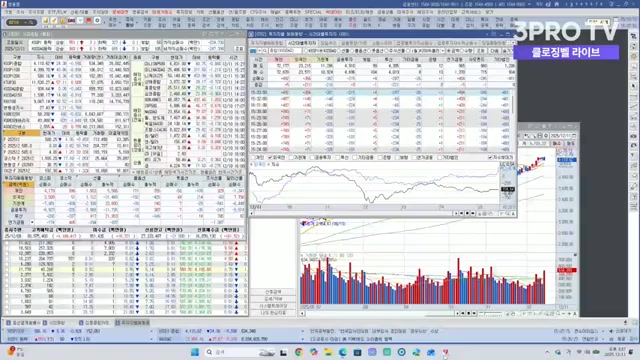Image resolution: width=640 pixels, height=360 pixels.
Task: Open the SPECIAL menu
Action: [313, 12]
